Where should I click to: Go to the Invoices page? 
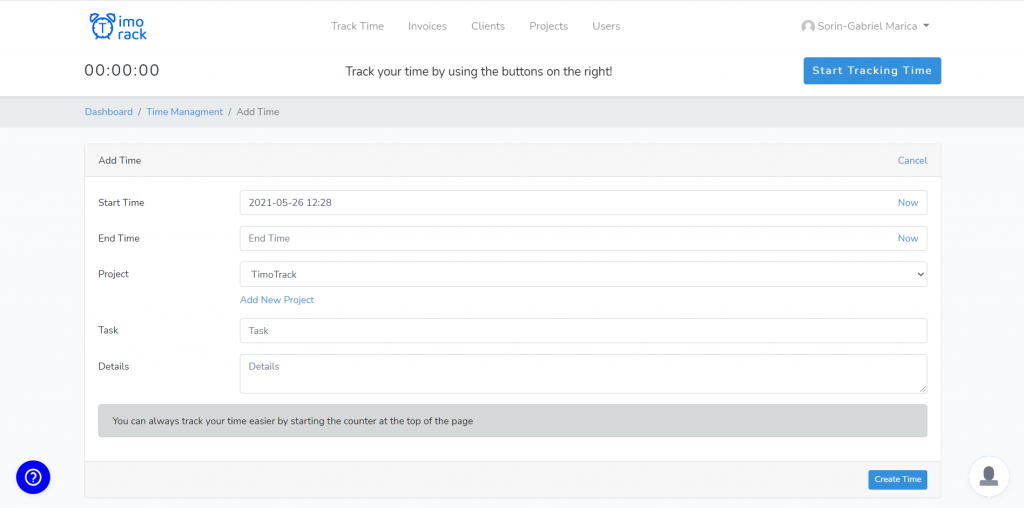(427, 27)
